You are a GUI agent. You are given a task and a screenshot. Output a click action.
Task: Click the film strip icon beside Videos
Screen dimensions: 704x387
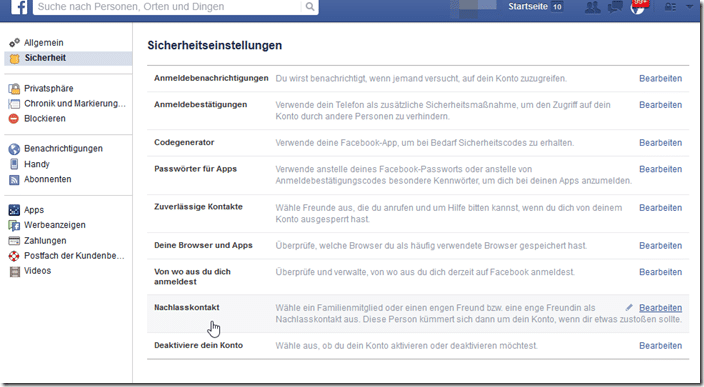click(15, 271)
